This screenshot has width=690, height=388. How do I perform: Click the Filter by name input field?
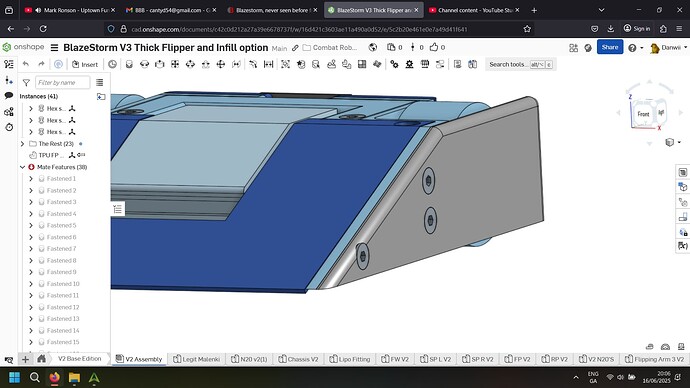[62, 82]
